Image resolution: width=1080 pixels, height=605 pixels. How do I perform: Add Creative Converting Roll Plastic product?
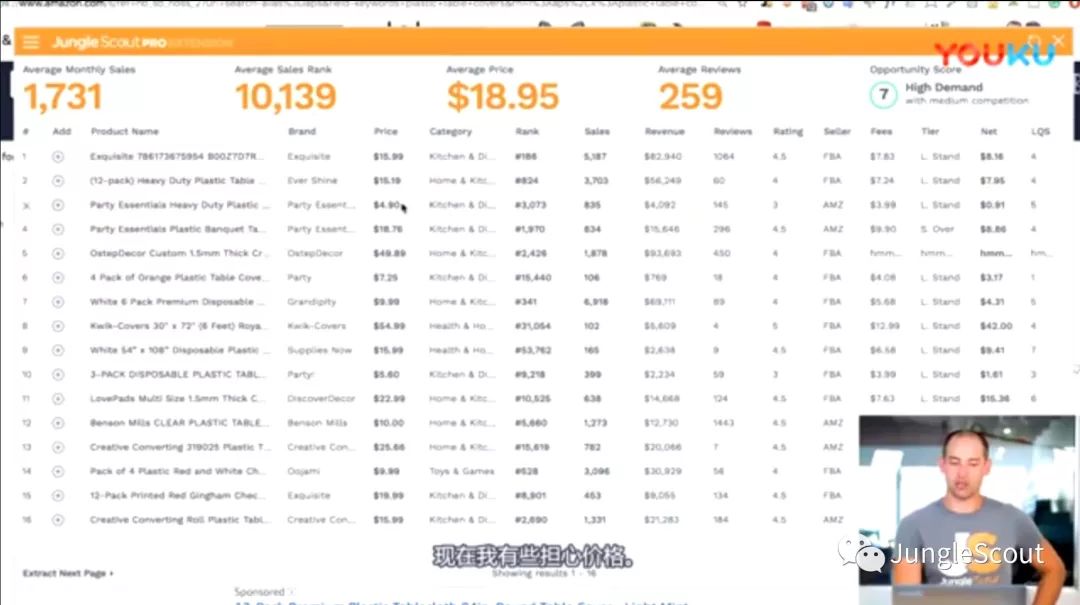click(58, 520)
